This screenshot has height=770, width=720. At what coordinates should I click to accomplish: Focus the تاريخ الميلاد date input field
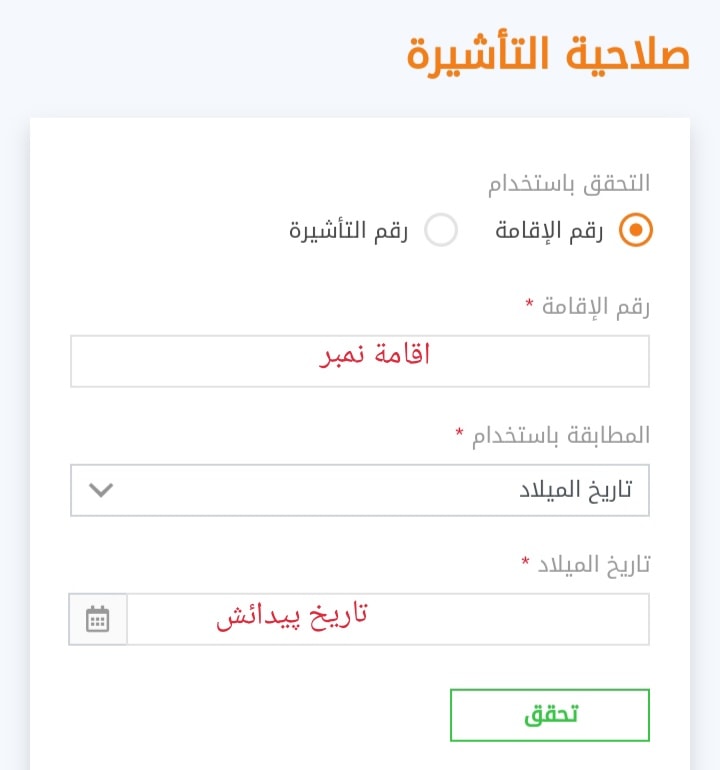pos(388,619)
